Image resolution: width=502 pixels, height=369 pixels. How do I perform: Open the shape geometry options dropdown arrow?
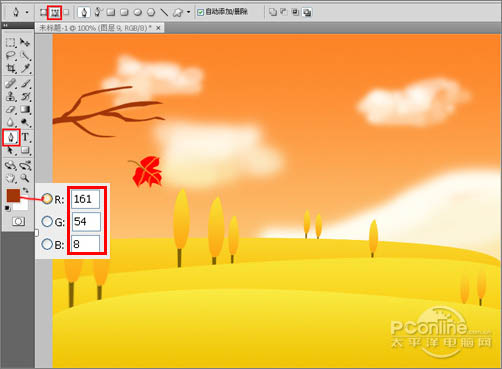(189, 12)
